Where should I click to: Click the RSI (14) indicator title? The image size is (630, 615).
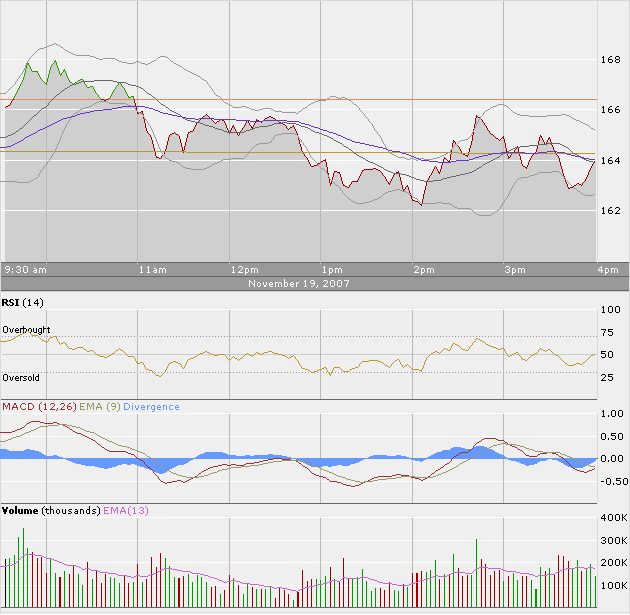point(22,302)
